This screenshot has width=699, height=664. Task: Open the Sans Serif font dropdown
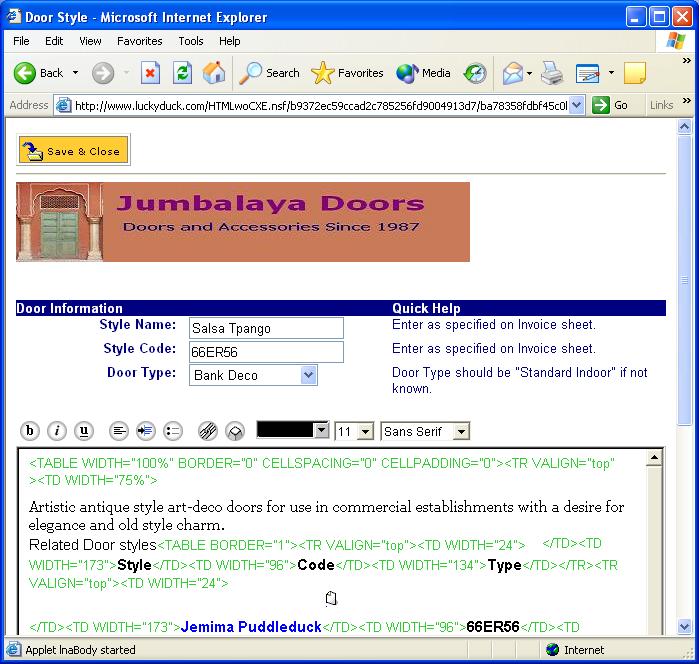(x=460, y=431)
